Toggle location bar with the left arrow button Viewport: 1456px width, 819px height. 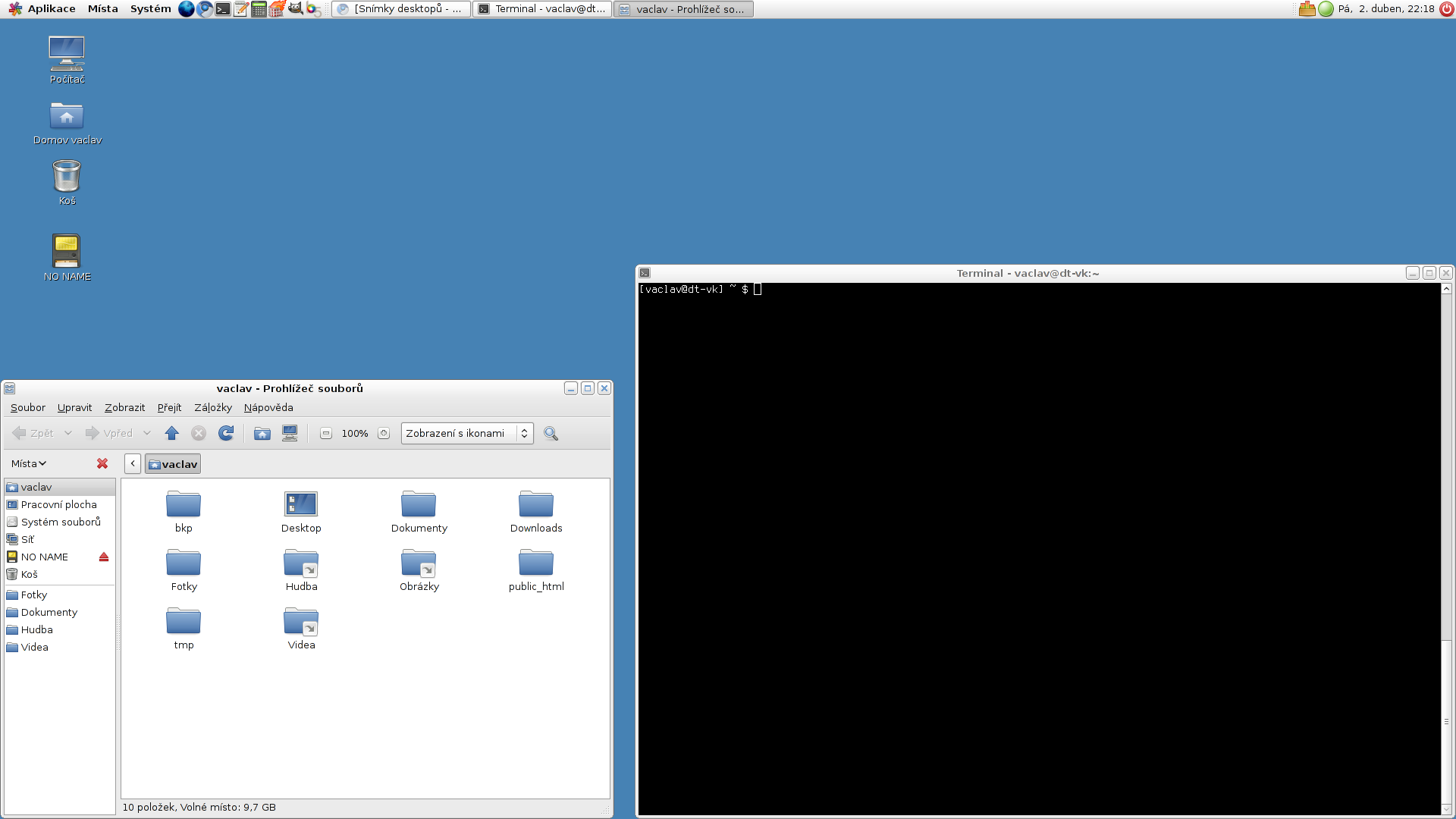click(x=133, y=463)
